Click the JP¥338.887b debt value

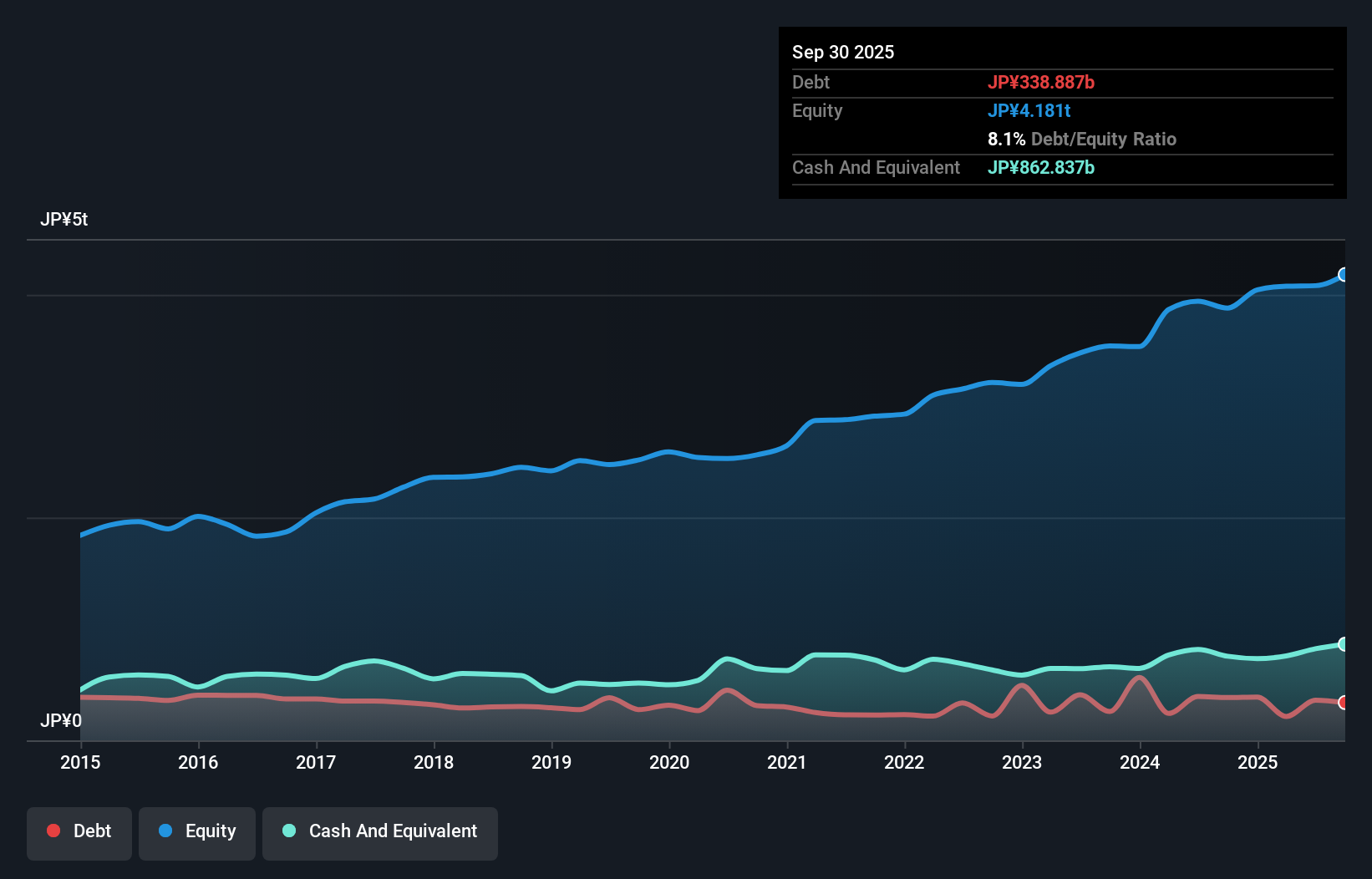coord(1042,82)
